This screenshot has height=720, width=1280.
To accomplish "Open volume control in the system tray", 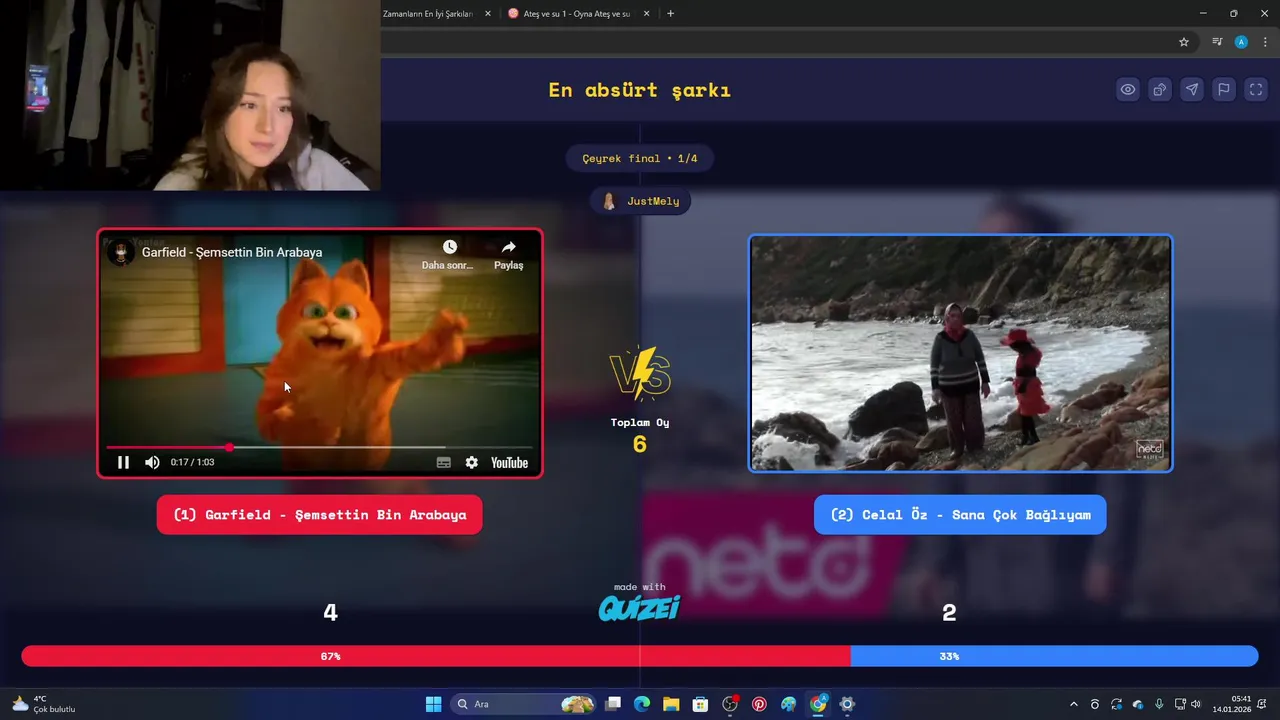I will 1196,704.
